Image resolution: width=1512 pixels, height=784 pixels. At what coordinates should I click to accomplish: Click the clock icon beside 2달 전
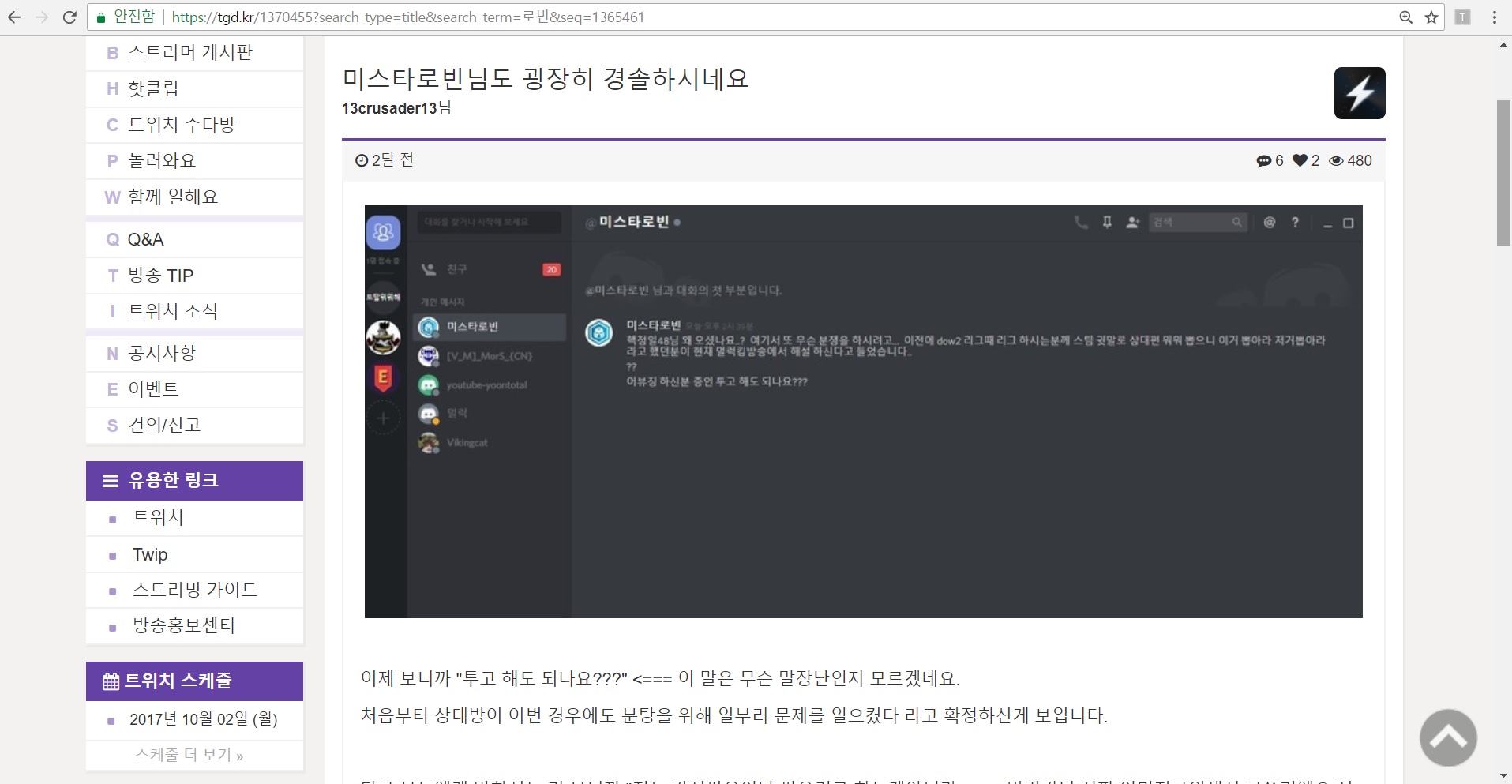(x=362, y=161)
